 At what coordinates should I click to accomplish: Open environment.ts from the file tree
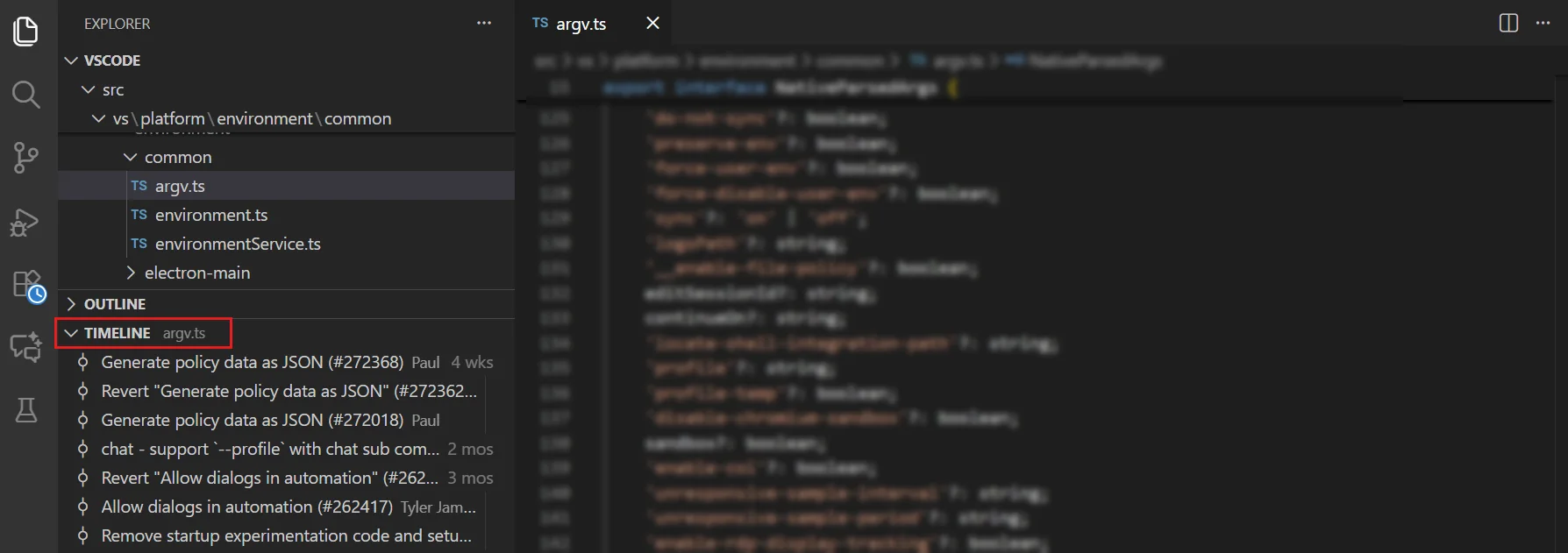(286, 215)
